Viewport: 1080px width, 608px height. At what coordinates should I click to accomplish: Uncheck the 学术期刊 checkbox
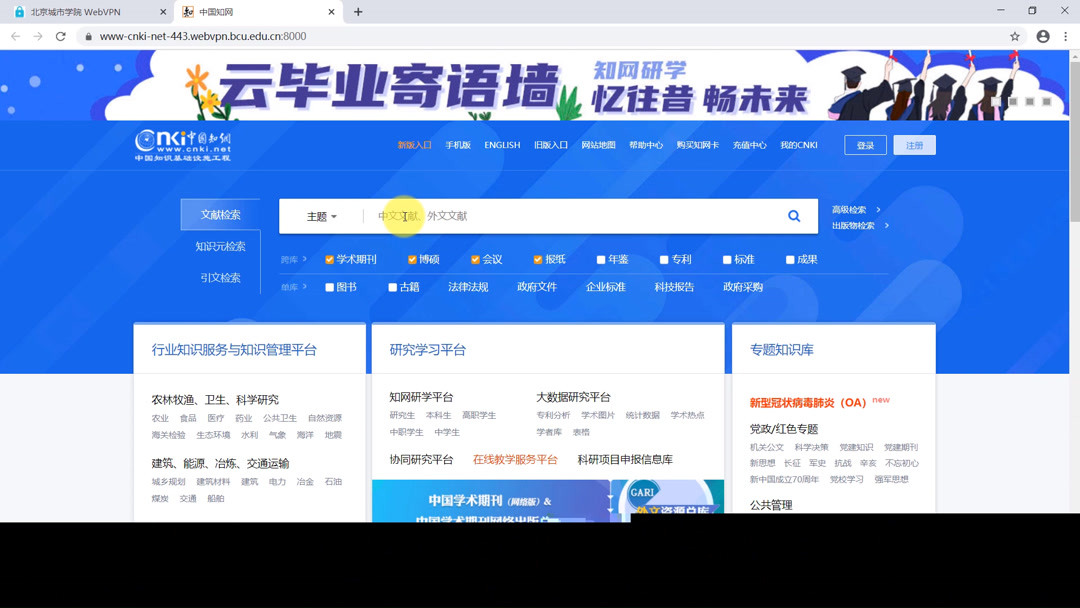pos(328,258)
